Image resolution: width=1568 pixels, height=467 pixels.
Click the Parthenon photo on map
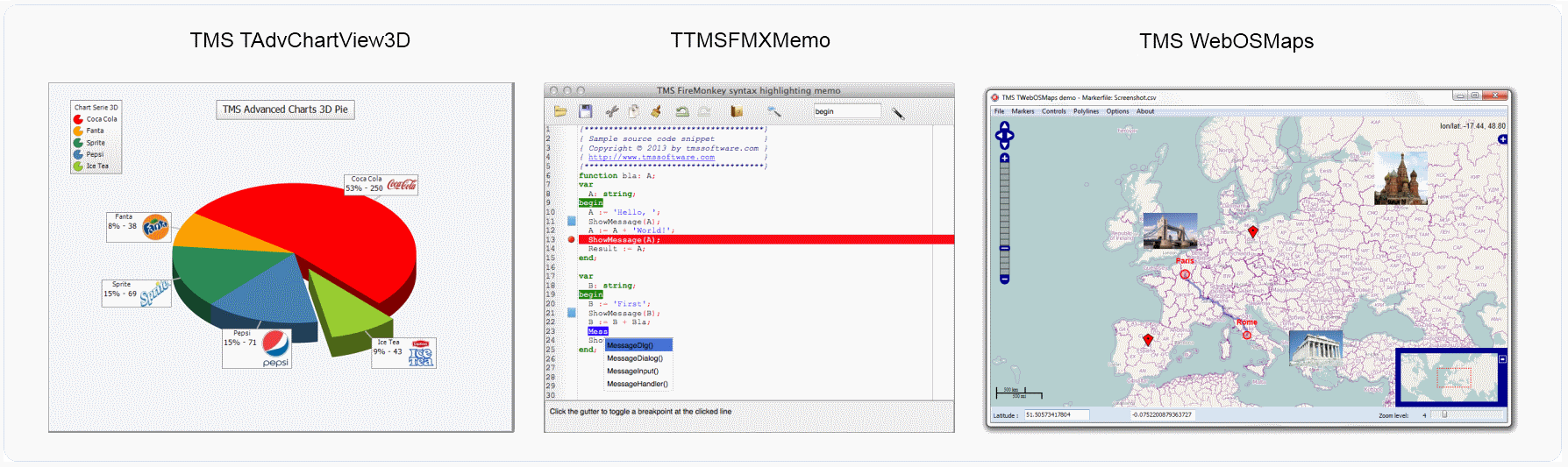pyautogui.click(x=1315, y=349)
